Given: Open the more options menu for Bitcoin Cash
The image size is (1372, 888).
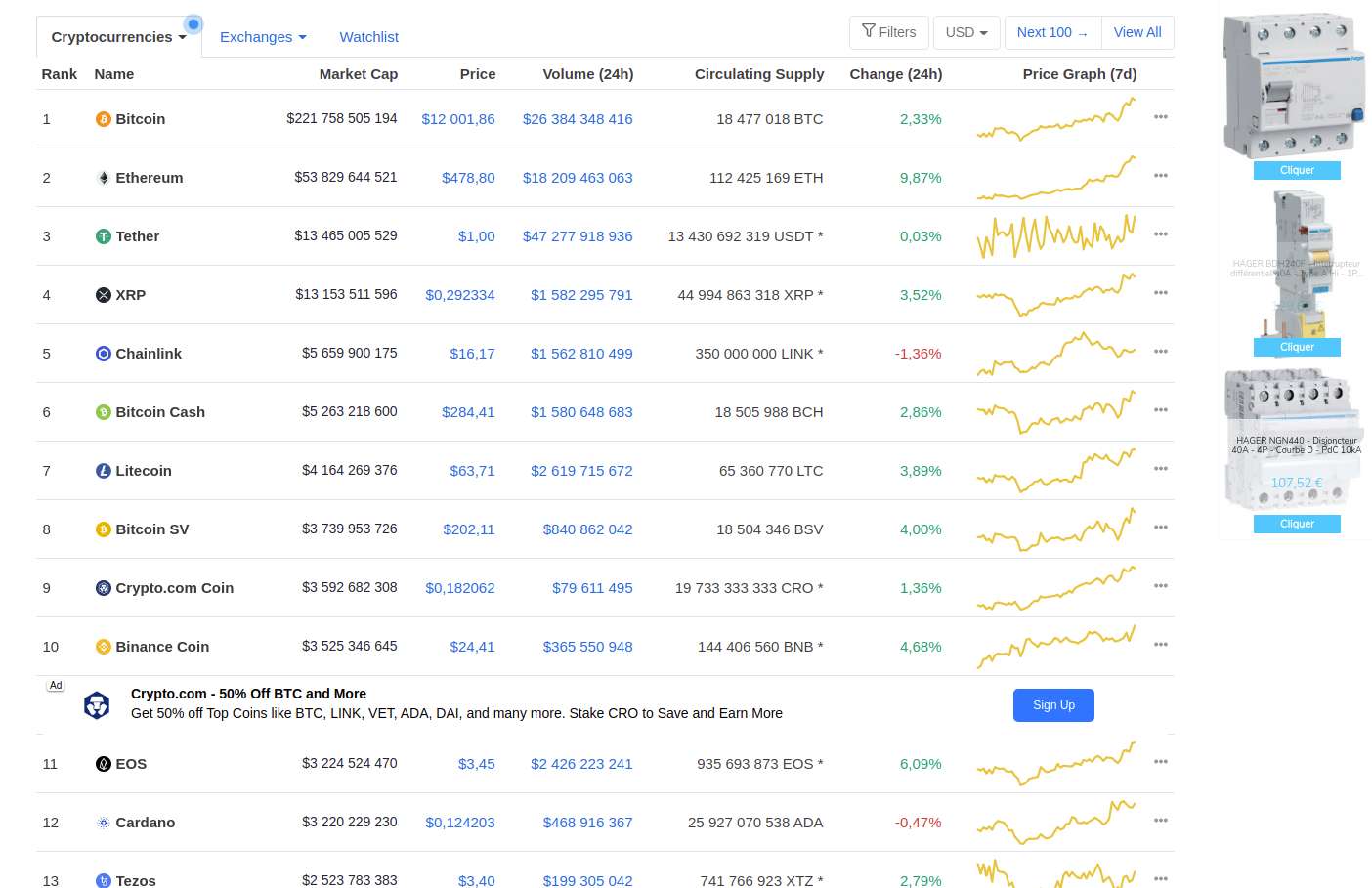Looking at the screenshot, I should (x=1161, y=410).
